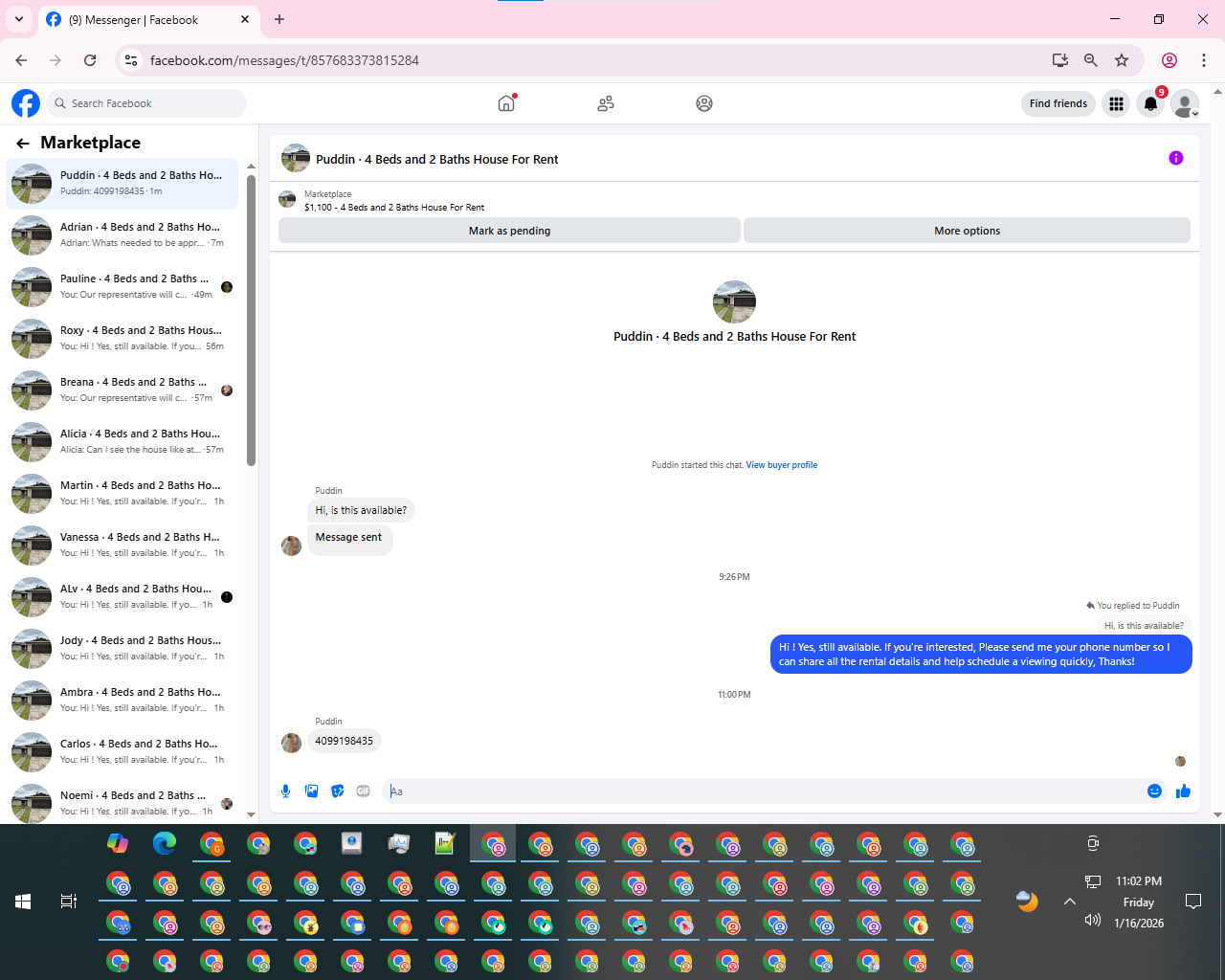The height and width of the screenshot is (980, 1225).
Task: Open the Friends icon in top navigation
Action: [x=605, y=103]
